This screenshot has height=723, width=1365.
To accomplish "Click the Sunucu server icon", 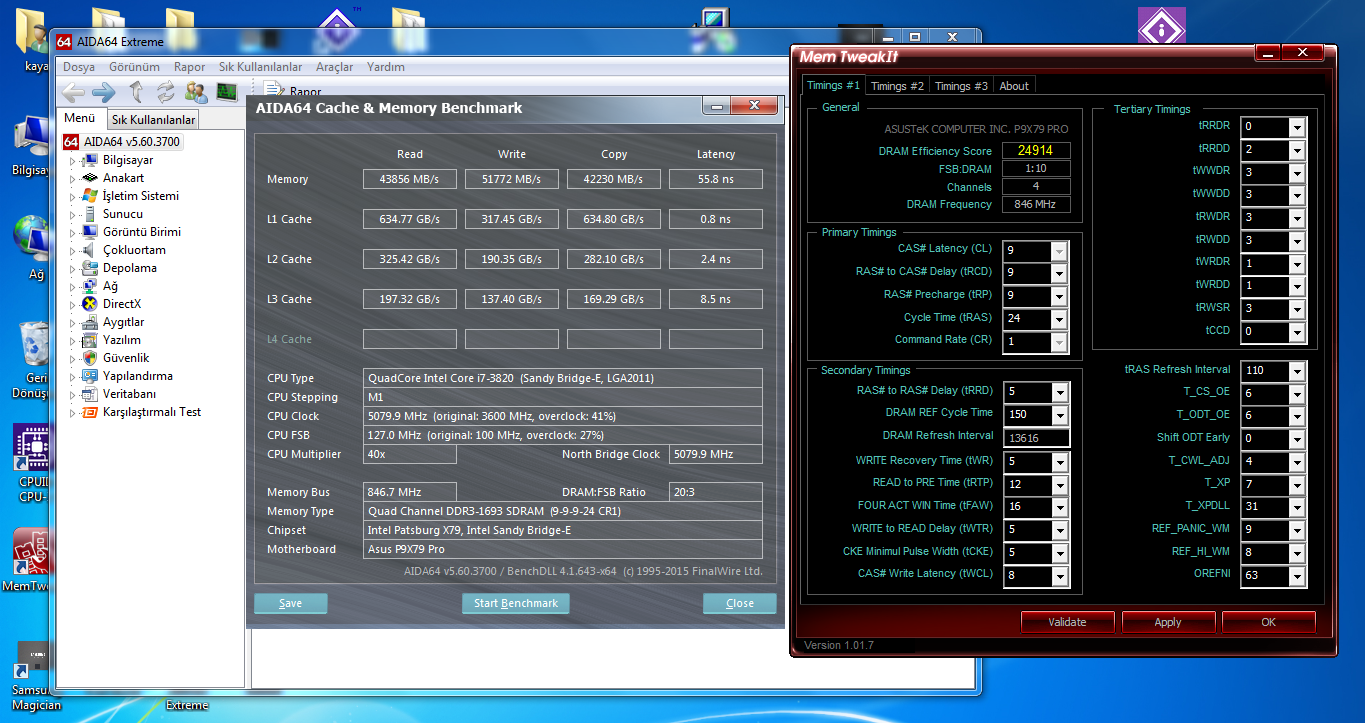I will tap(90, 214).
